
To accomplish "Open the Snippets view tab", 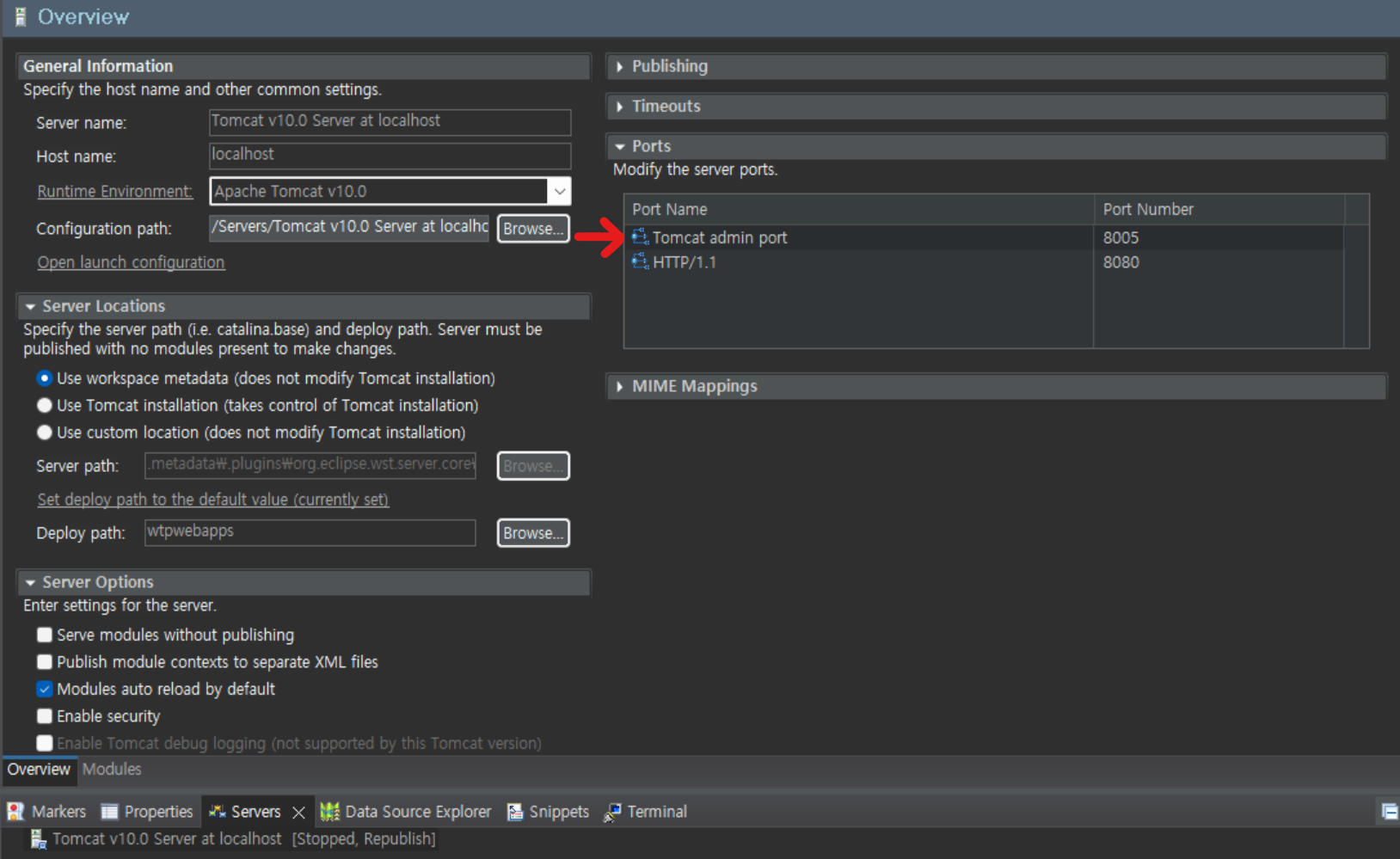I will [x=548, y=812].
